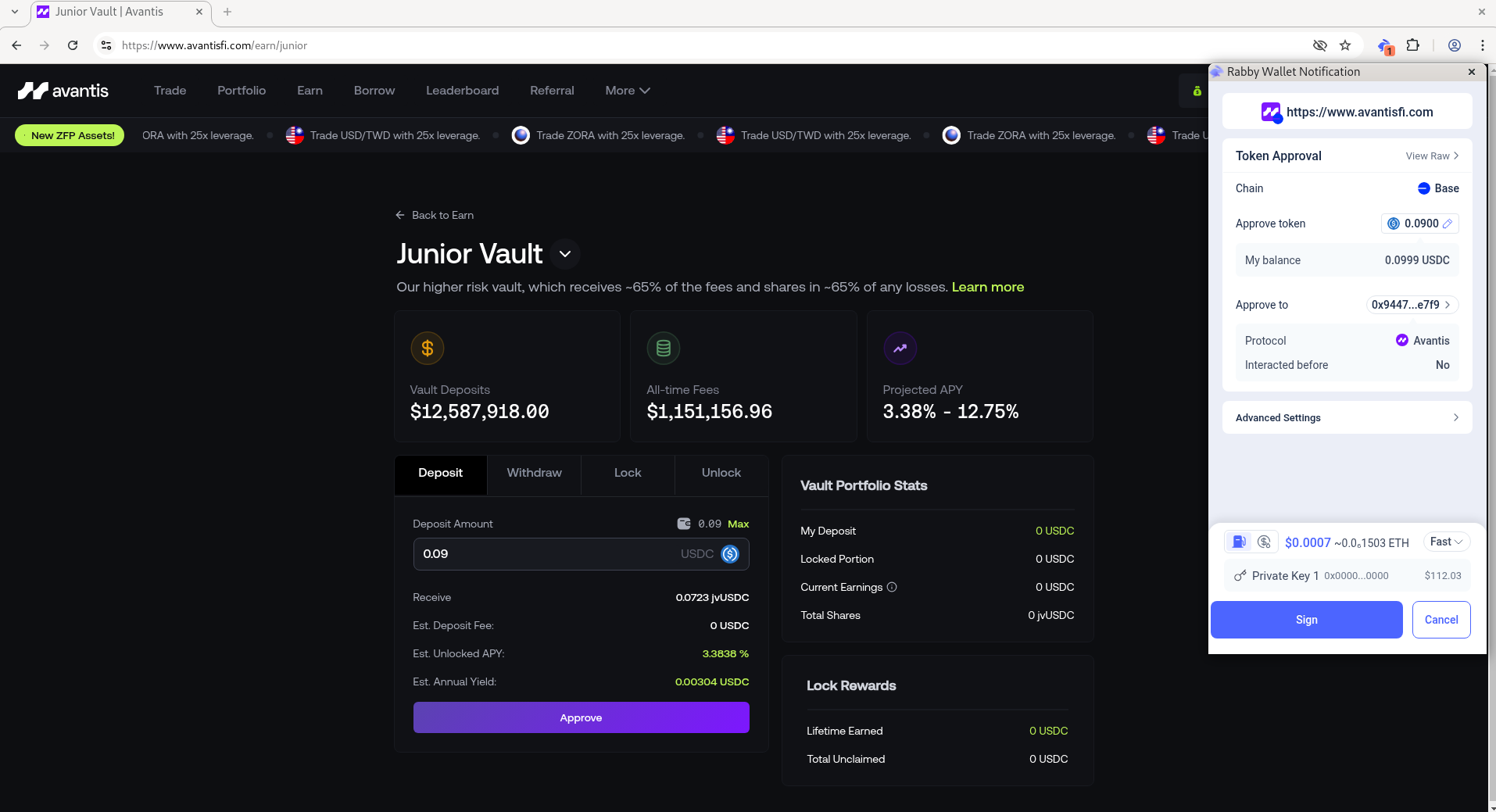Click the eye-slash tracking icon in address bar

click(1320, 45)
